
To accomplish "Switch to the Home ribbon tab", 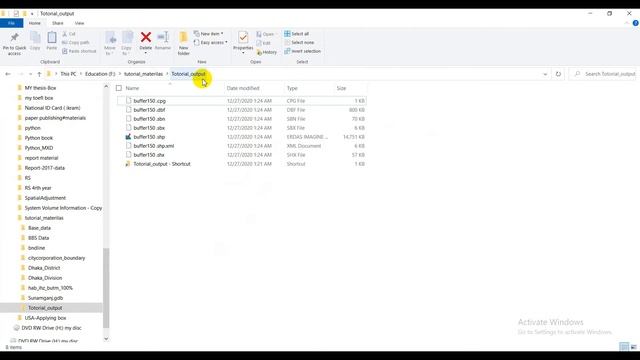I will coord(35,23).
